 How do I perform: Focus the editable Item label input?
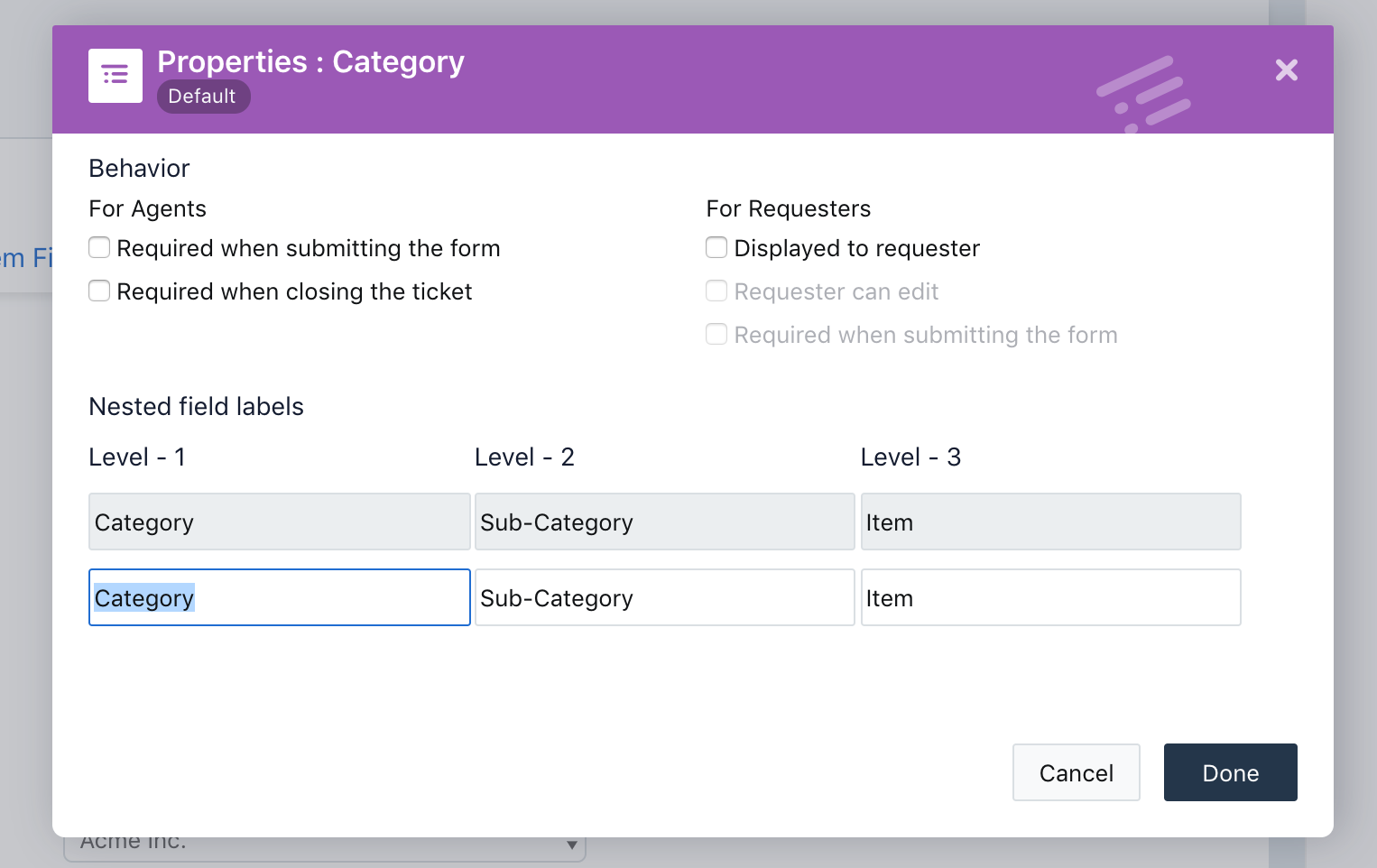point(1050,597)
